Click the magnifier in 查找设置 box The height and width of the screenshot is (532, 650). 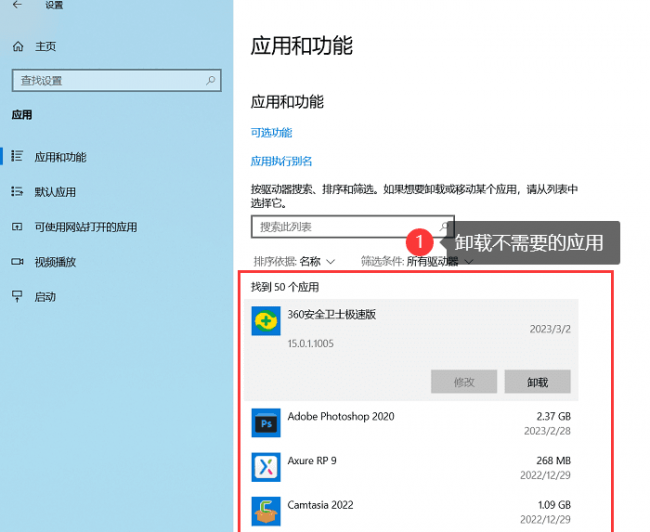click(211, 80)
